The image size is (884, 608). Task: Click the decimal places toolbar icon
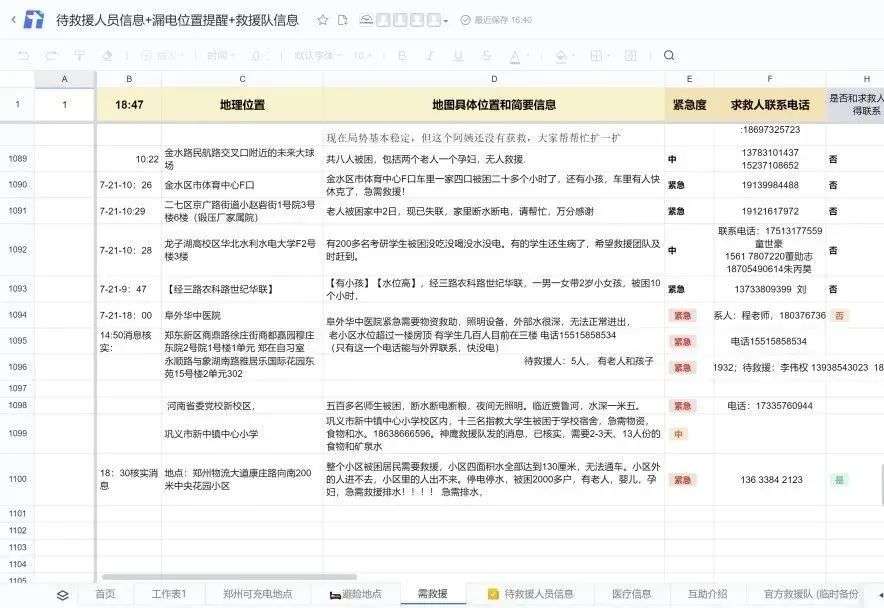pyautogui.click(x=256, y=55)
